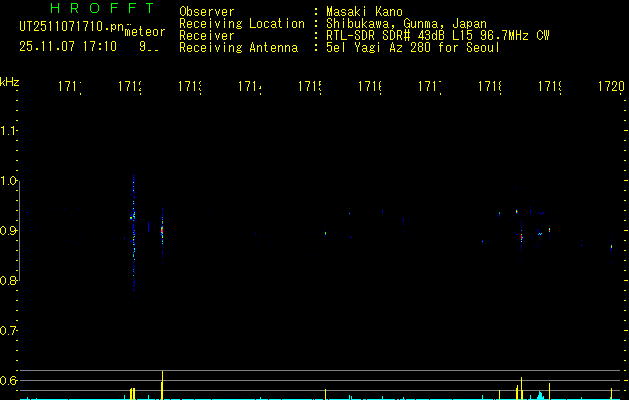Image resolution: width=629 pixels, height=400 pixels.
Task: Click the red echo near the 1718 time label
Action: tap(521, 237)
